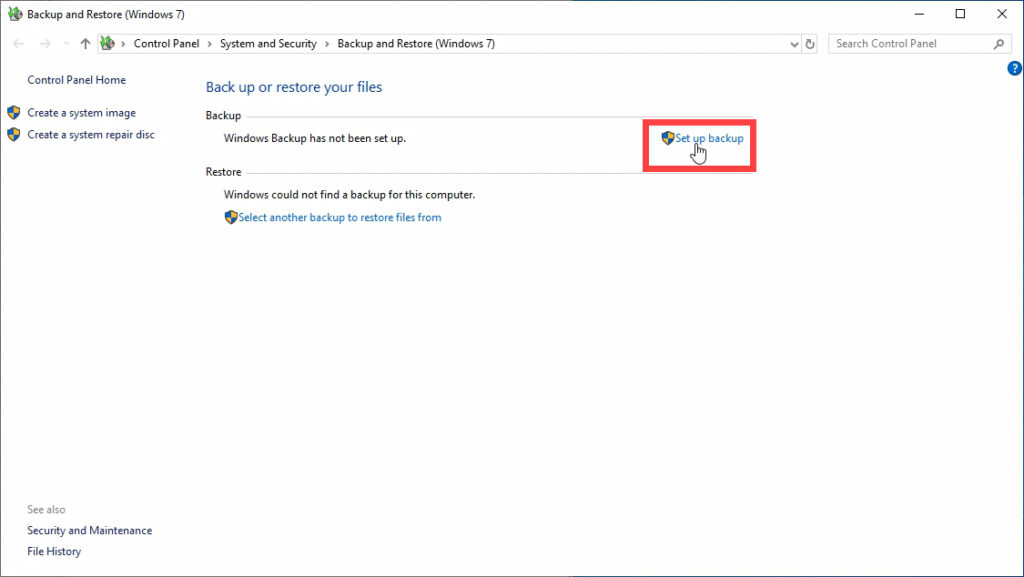1024x577 pixels.
Task: Click the Forward navigation arrow
Action: (45, 44)
